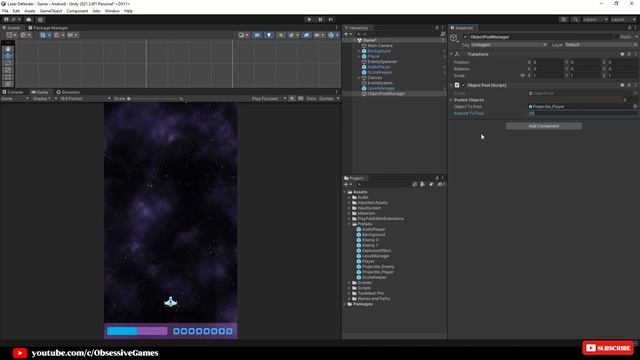Image resolution: width=640 pixels, height=360 pixels.
Task: Open the GameObject menu
Action: [51, 11]
